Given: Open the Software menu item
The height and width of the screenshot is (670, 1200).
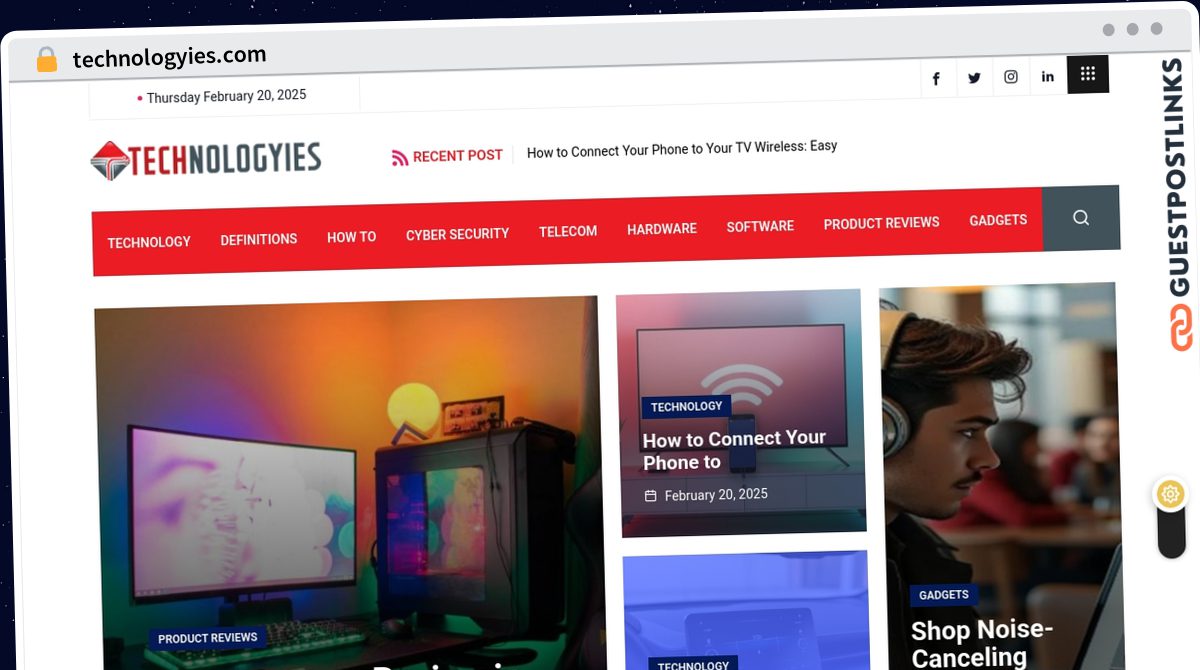Looking at the screenshot, I should [x=760, y=226].
